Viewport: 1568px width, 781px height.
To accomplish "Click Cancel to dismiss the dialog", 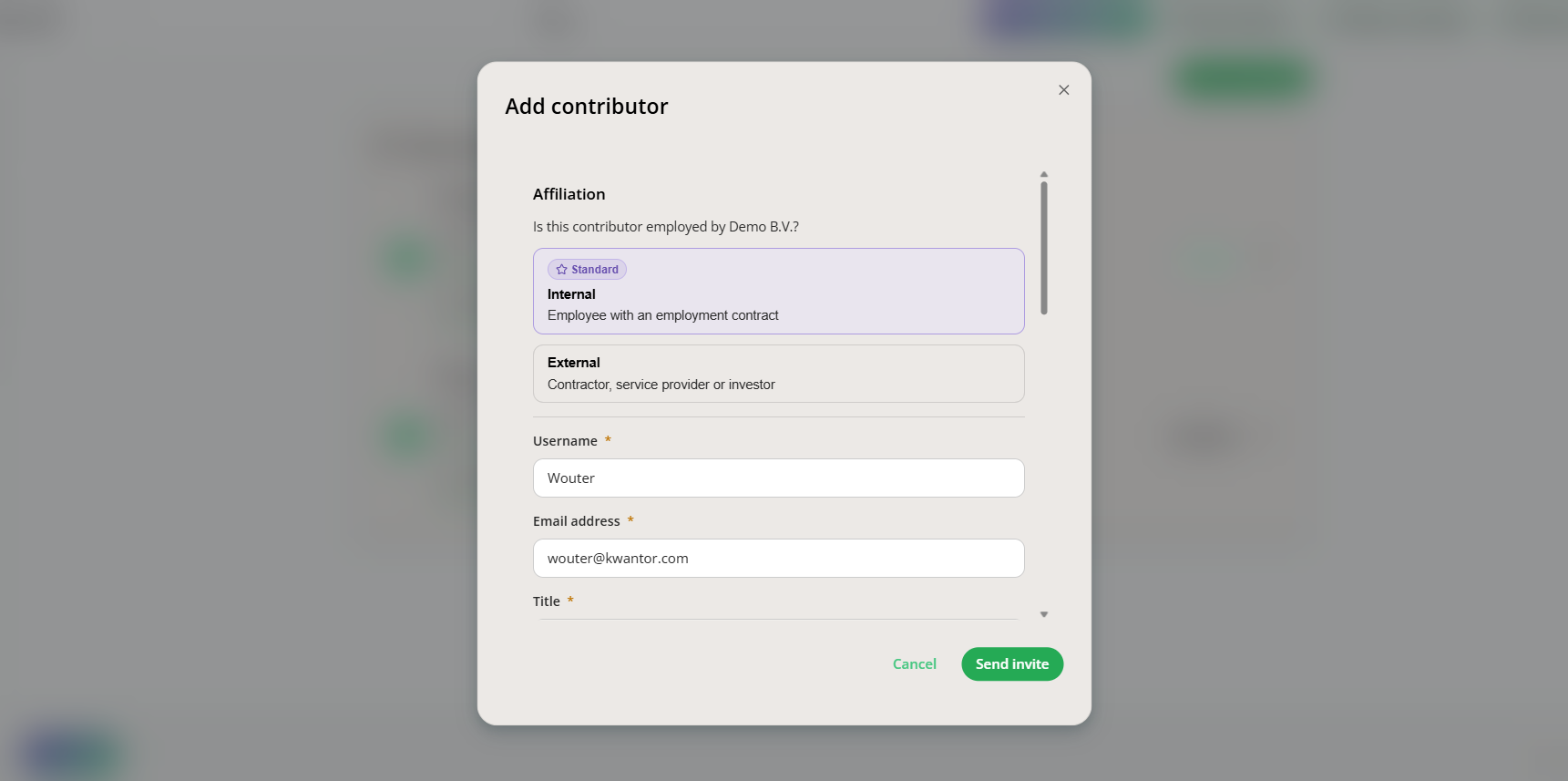I will point(914,663).
